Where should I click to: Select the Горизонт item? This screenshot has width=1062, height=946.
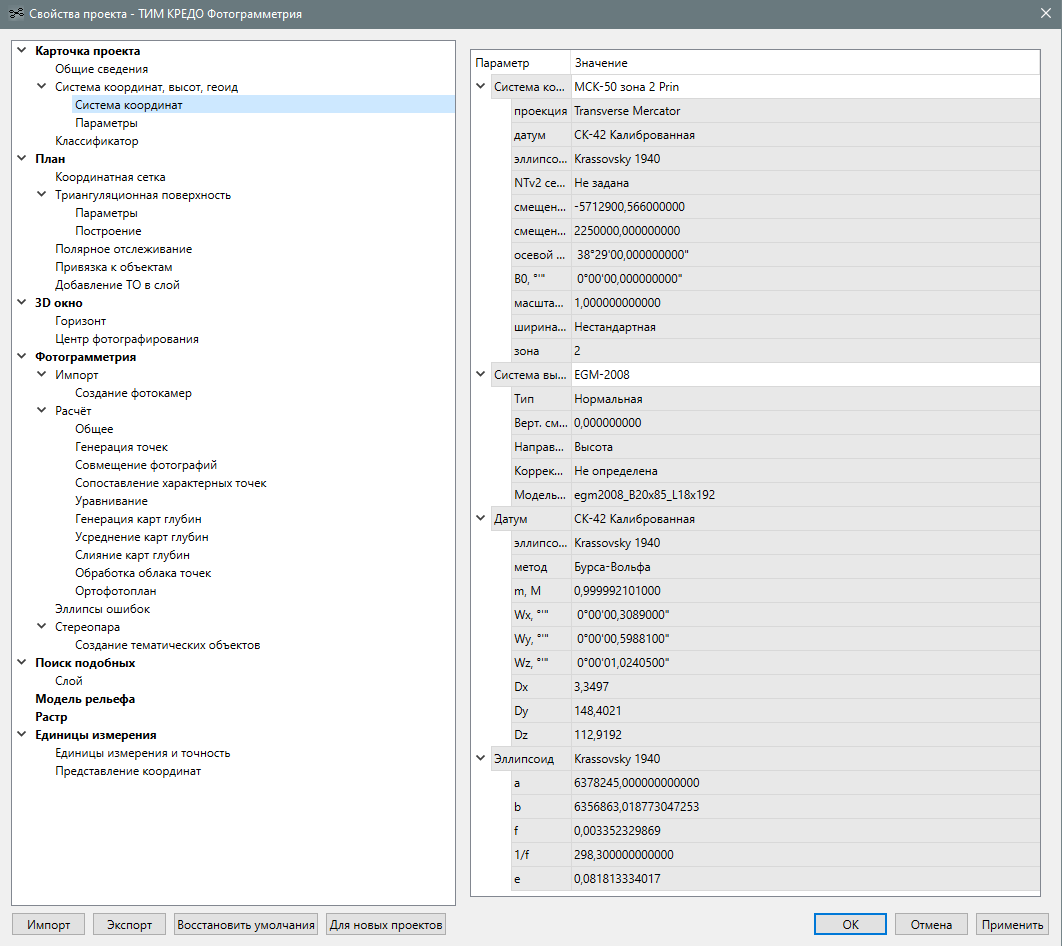[x=81, y=321]
